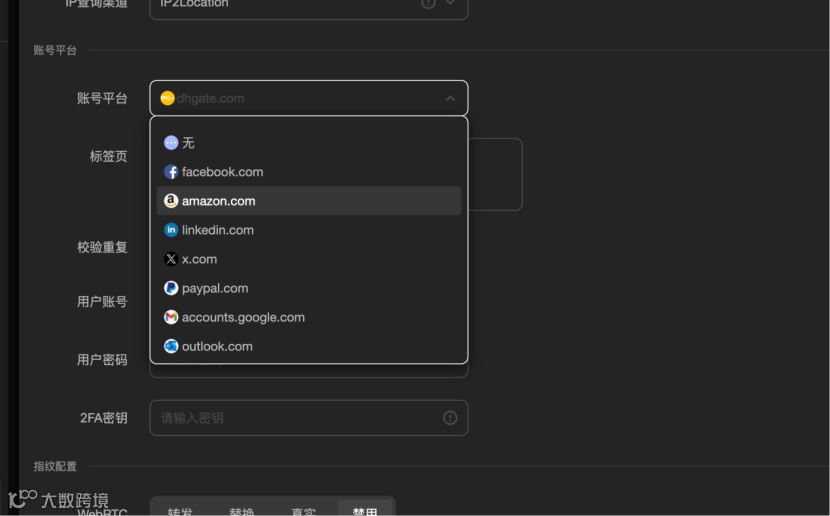
Task: Open the 账号平台 combo box showing dhgate.com
Action: click(x=309, y=98)
